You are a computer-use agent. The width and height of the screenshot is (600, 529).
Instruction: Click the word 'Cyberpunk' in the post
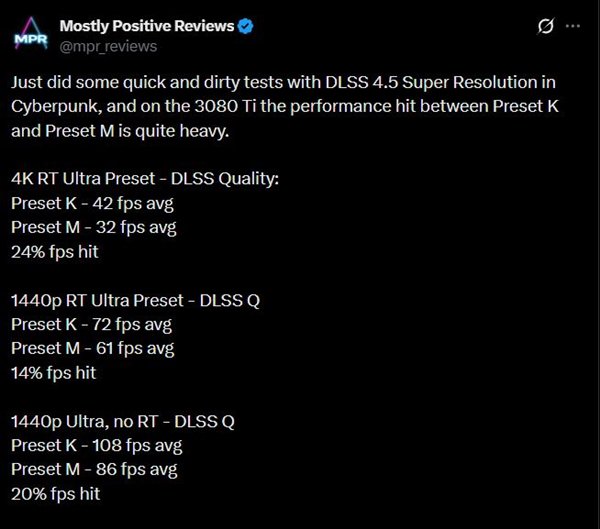tap(51, 107)
